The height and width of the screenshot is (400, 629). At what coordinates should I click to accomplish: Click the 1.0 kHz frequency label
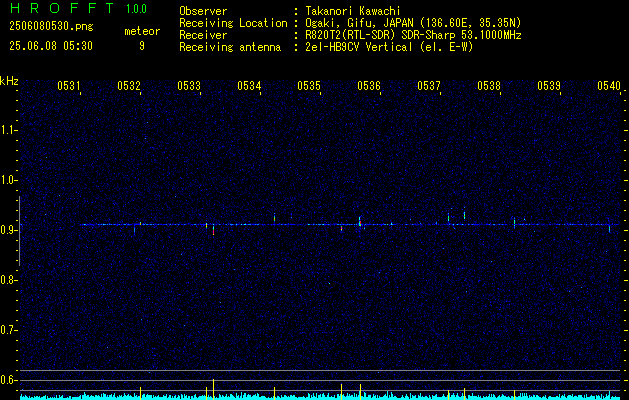(8, 180)
